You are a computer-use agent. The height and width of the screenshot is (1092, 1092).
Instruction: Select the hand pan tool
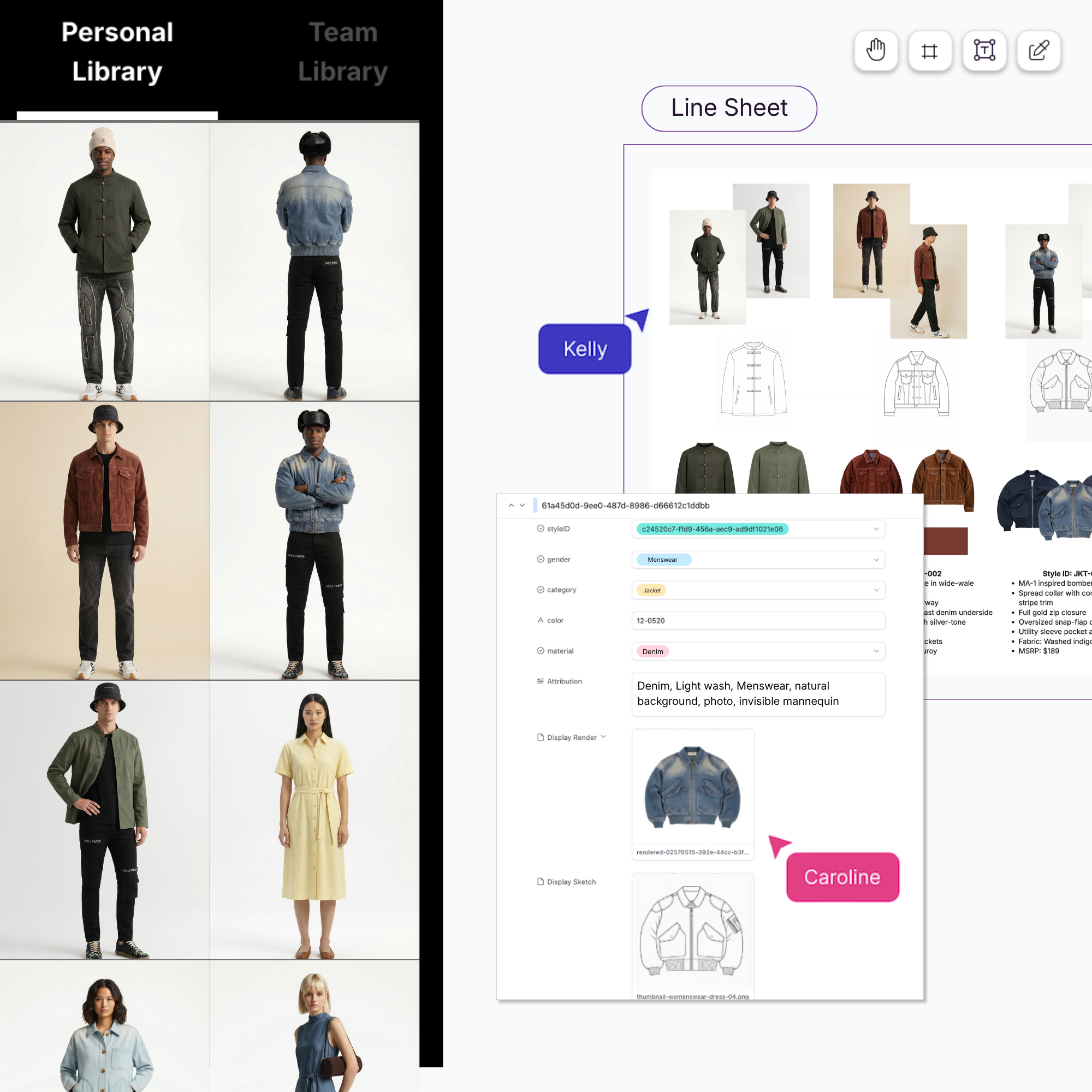click(x=876, y=50)
